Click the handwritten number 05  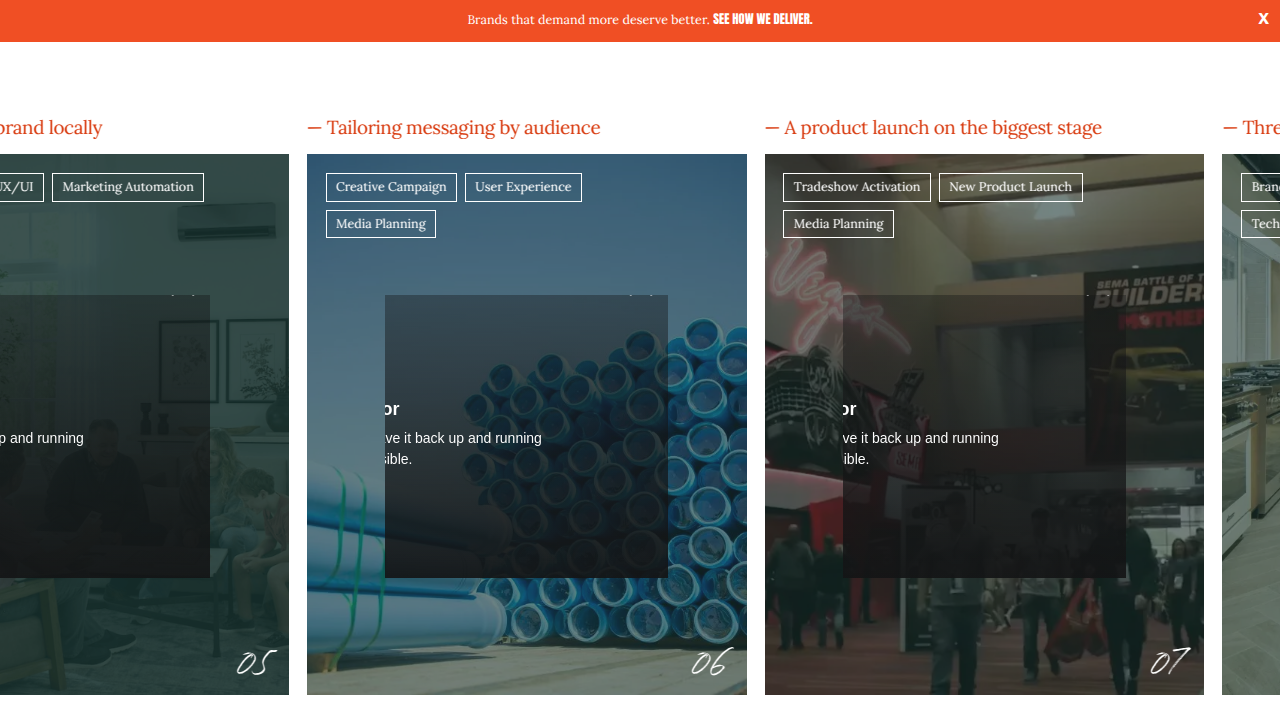point(255,662)
